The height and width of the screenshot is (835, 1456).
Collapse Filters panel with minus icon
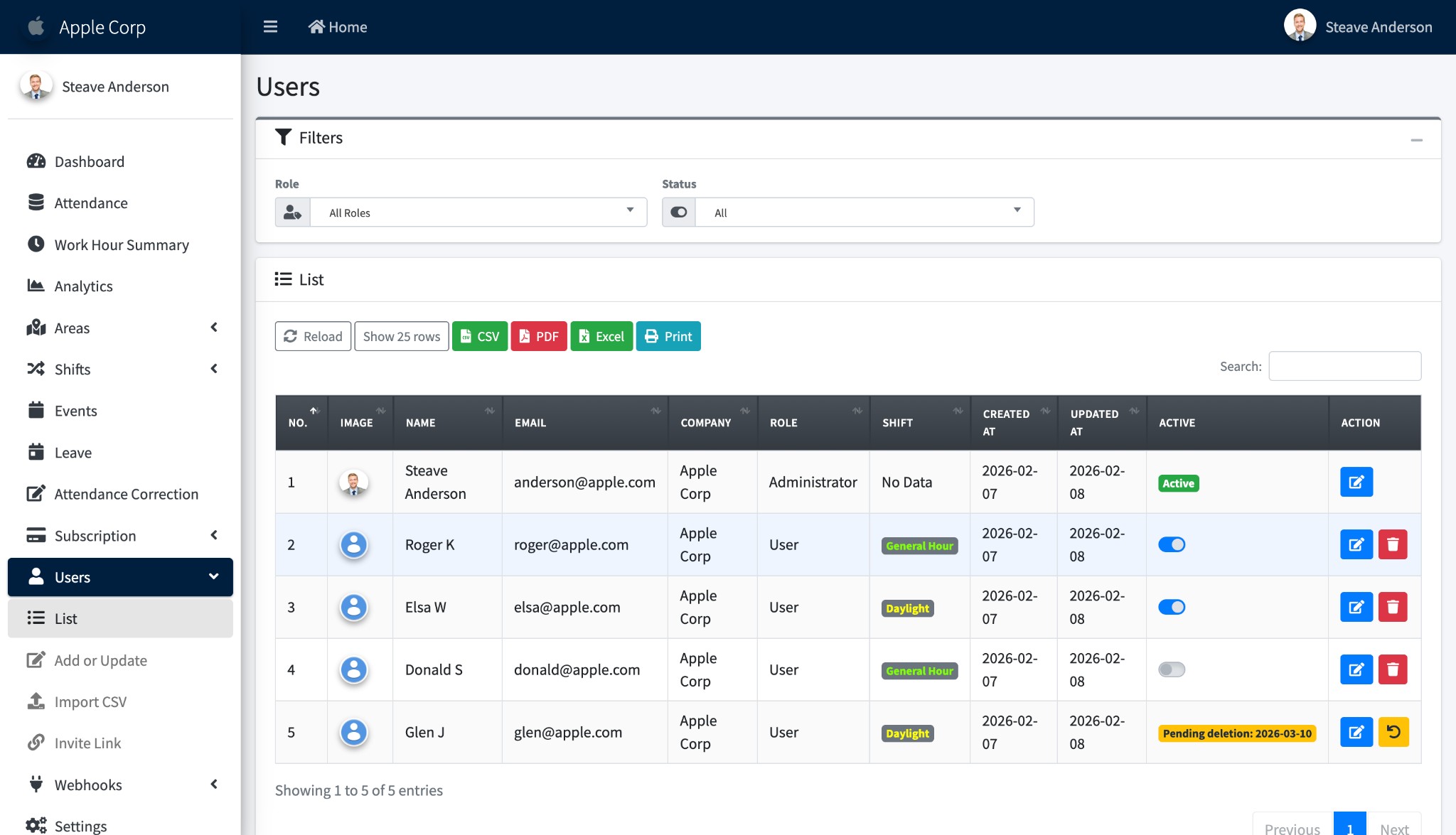pos(1416,140)
